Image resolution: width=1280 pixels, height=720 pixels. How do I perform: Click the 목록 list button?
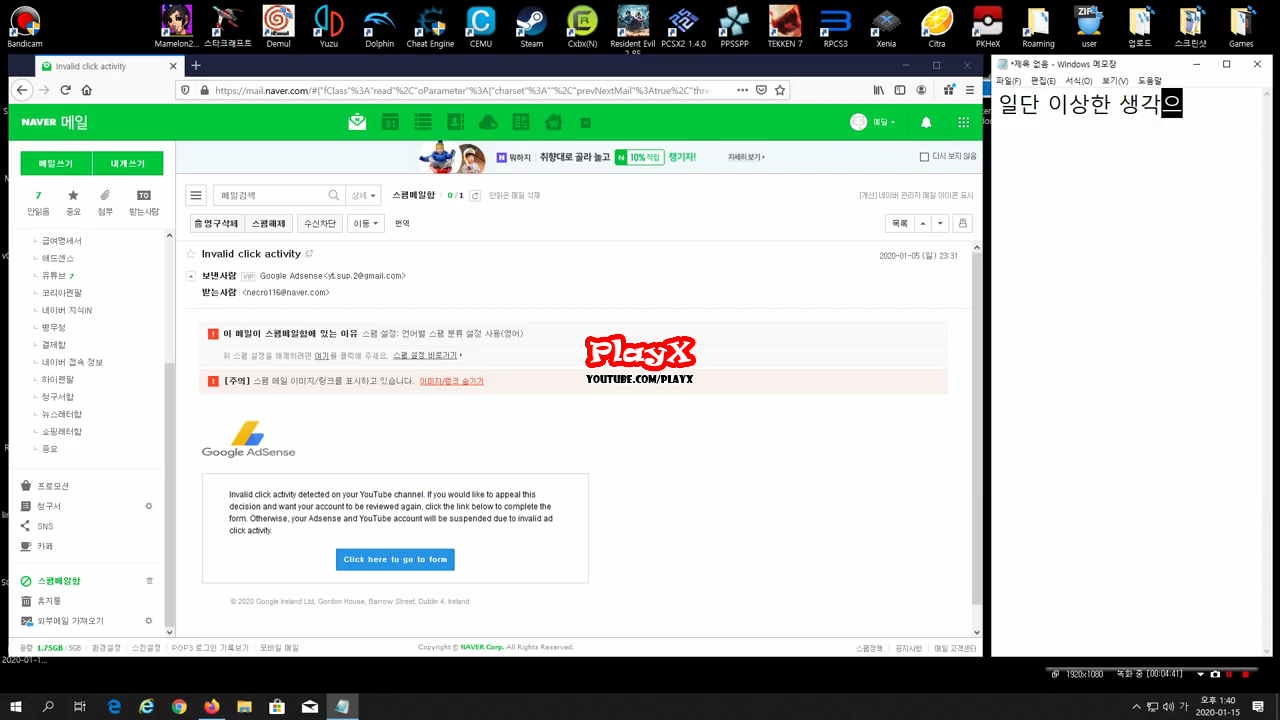click(x=900, y=223)
